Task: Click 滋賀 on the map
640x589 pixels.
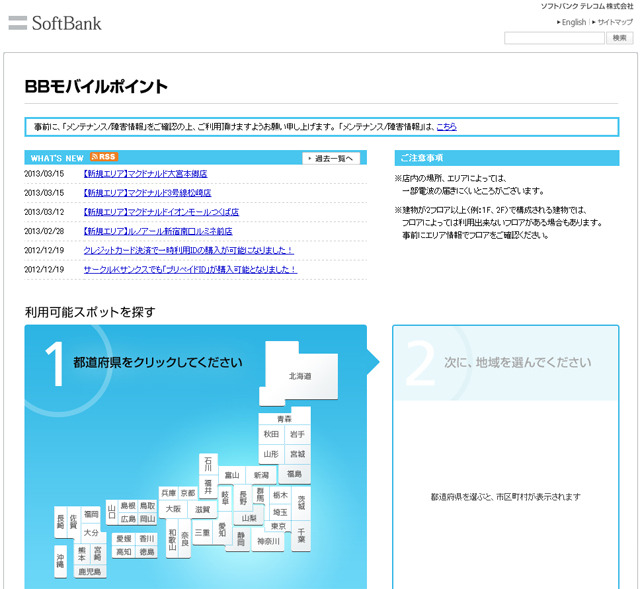Action: [x=202, y=509]
